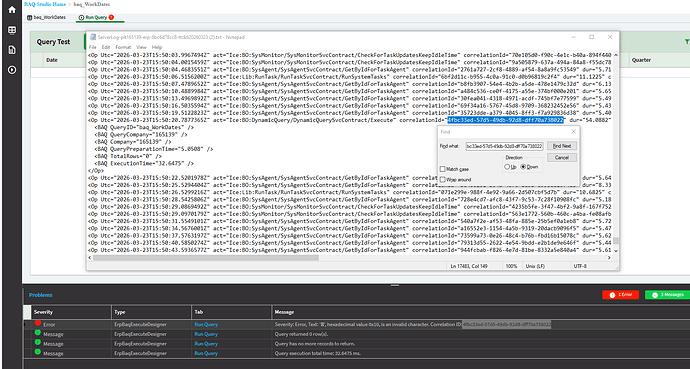
Task: Click 'Ln 17483, Col 149' in status bar
Action: click(x=468, y=266)
